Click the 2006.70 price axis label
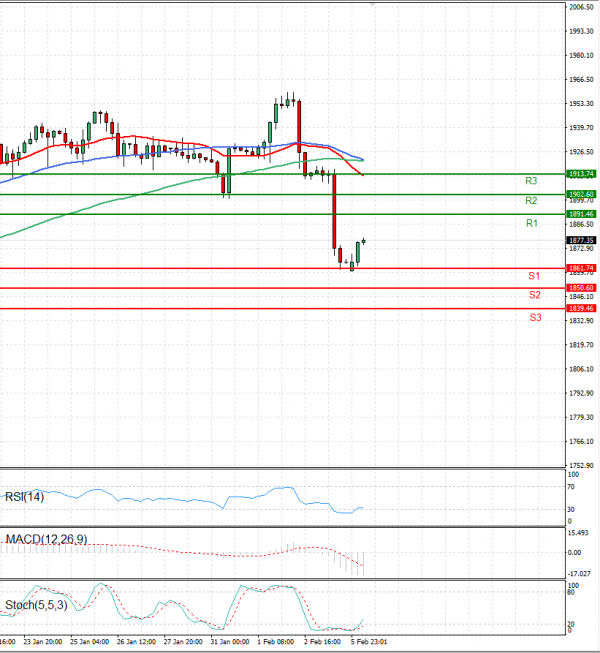The height and width of the screenshot is (653, 600). (581, 7)
